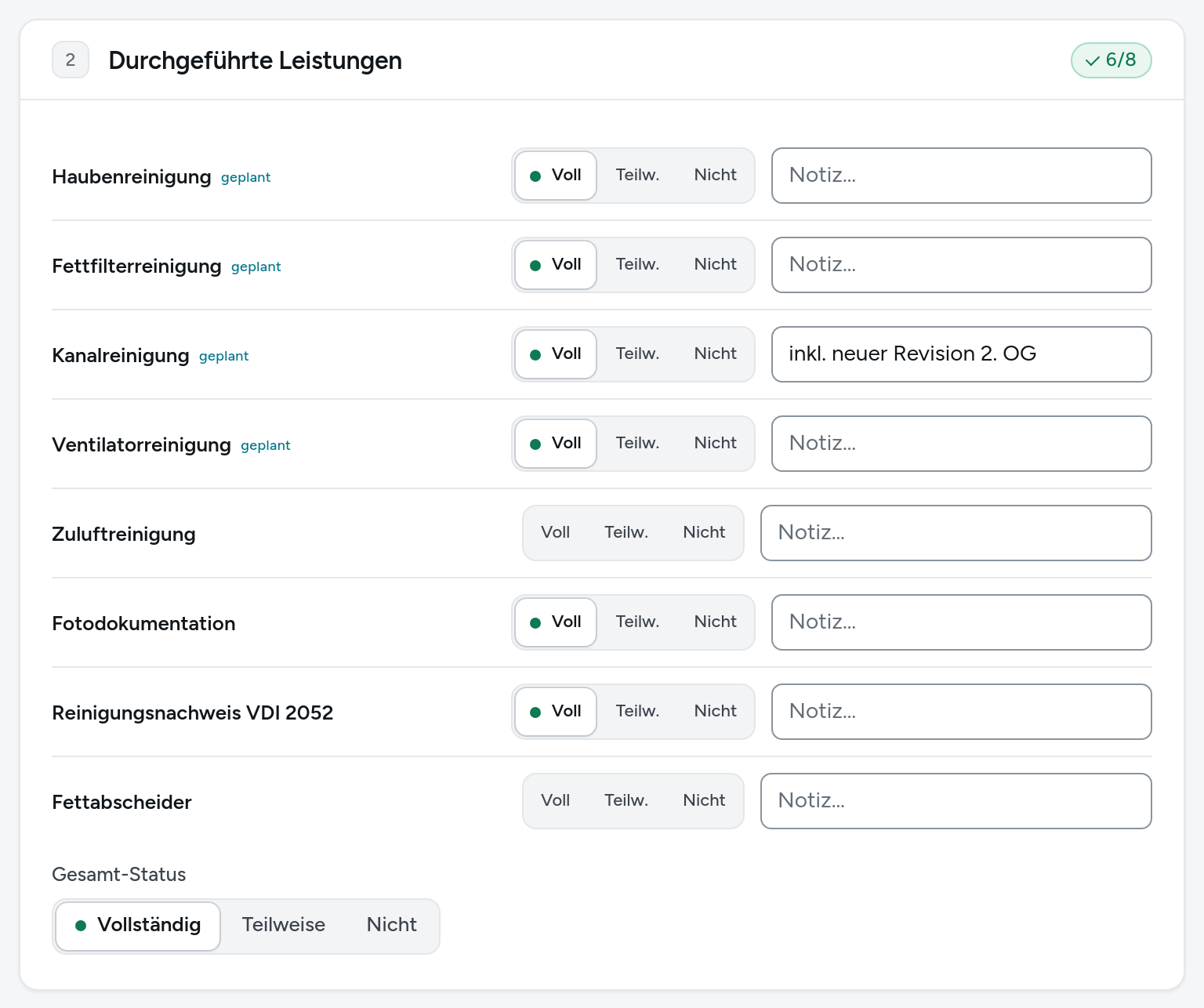Click the 6/8 completion badge

(x=1111, y=60)
